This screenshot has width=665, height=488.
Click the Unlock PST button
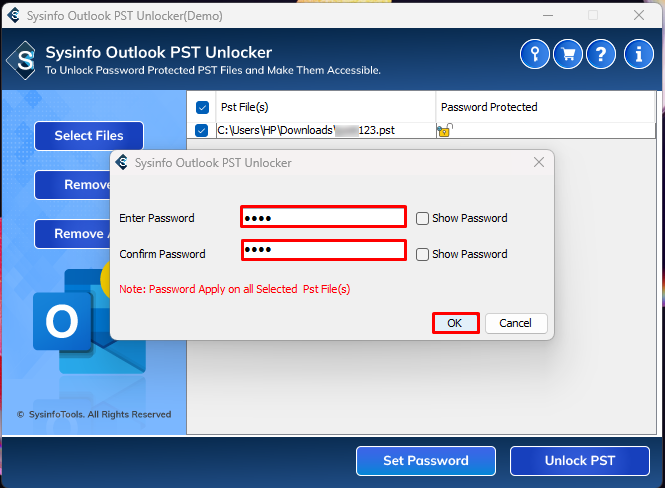[580, 461]
